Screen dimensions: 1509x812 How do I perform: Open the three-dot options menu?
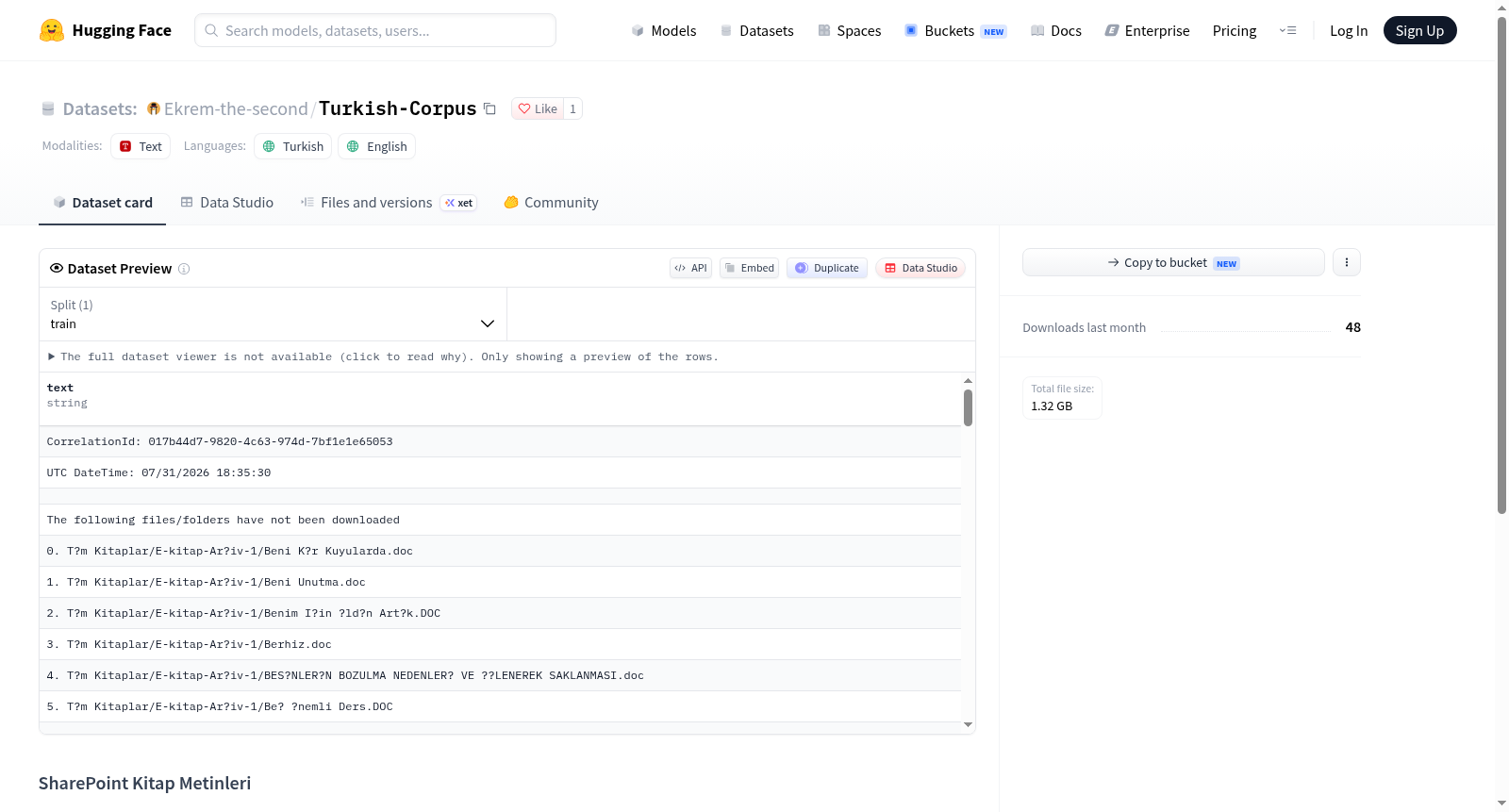[x=1347, y=262]
